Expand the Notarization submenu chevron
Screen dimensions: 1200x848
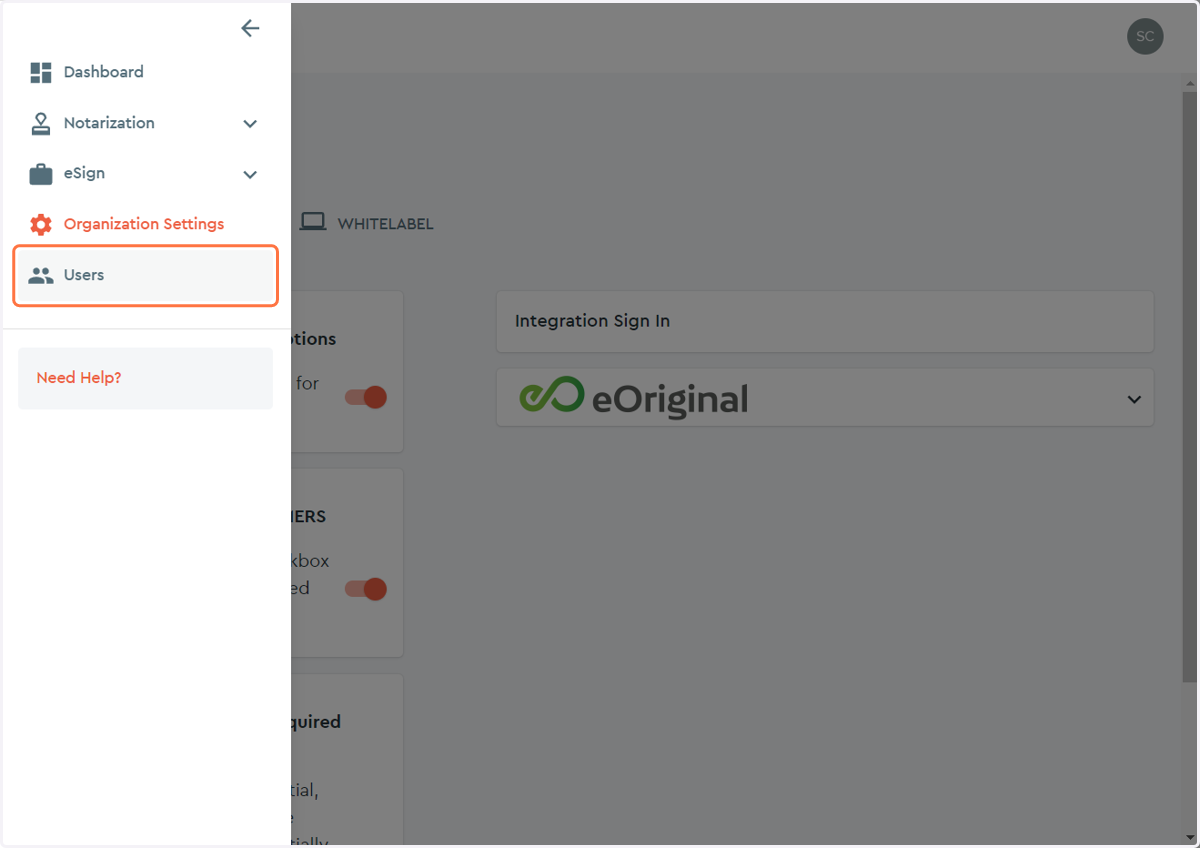(250, 124)
